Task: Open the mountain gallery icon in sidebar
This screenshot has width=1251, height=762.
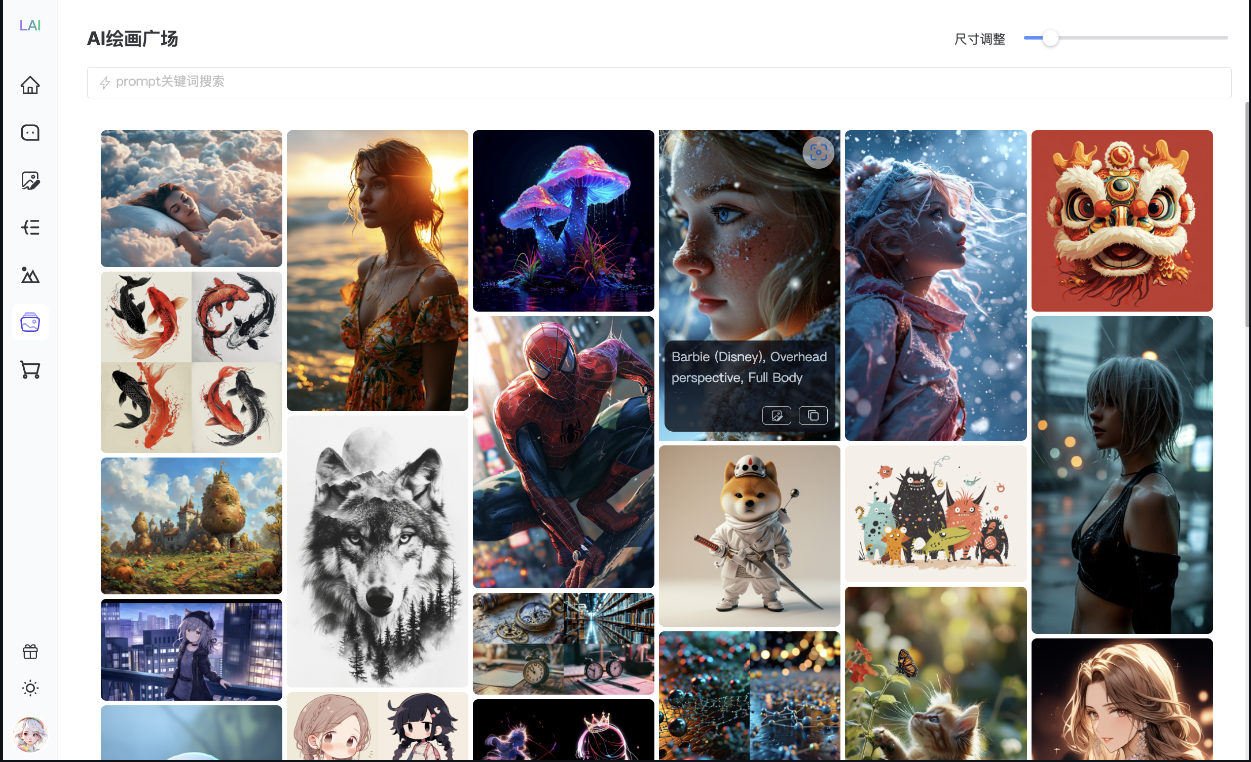Action: coord(30,275)
